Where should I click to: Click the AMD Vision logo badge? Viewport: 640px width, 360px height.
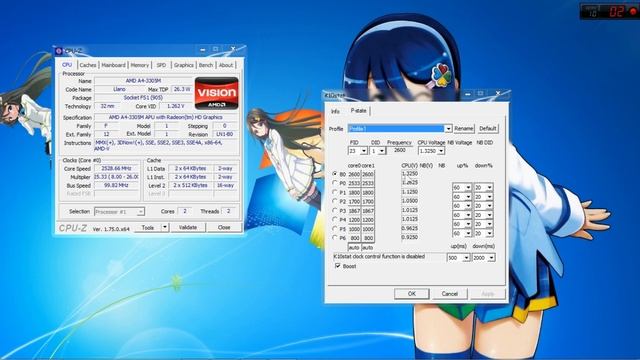216,93
